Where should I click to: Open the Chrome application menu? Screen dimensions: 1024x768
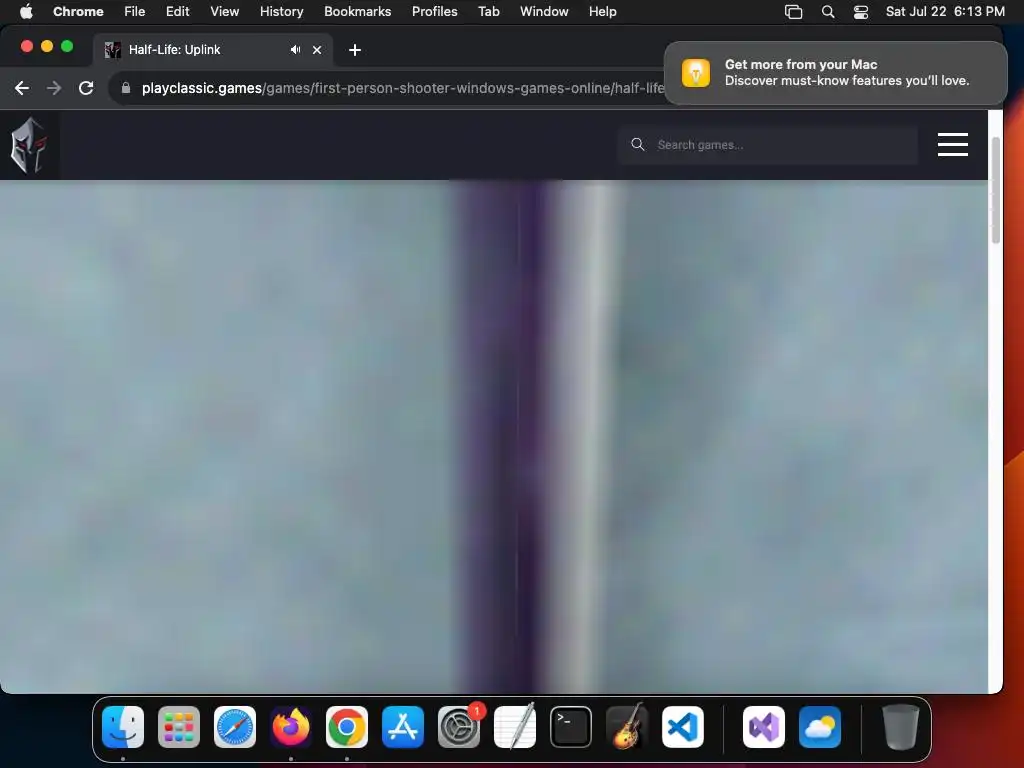point(78,11)
